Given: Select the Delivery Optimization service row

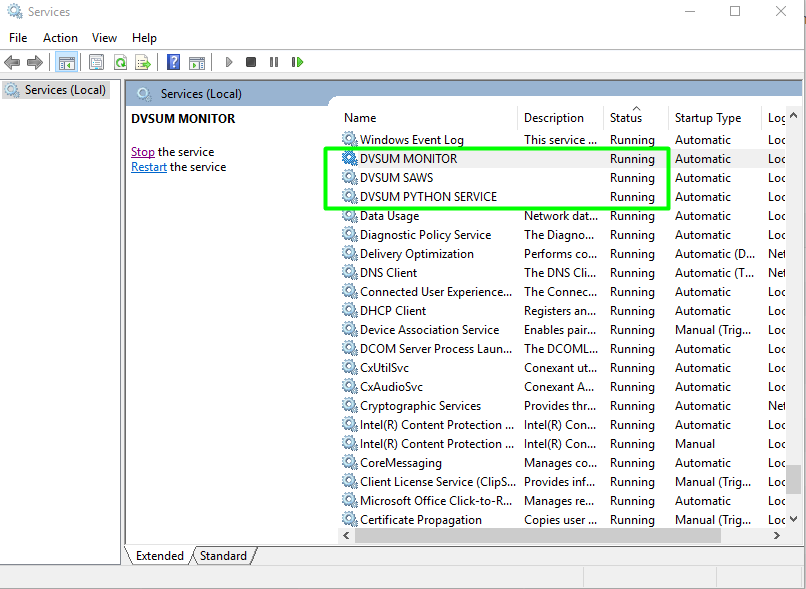Looking at the screenshot, I should click(x=563, y=253).
